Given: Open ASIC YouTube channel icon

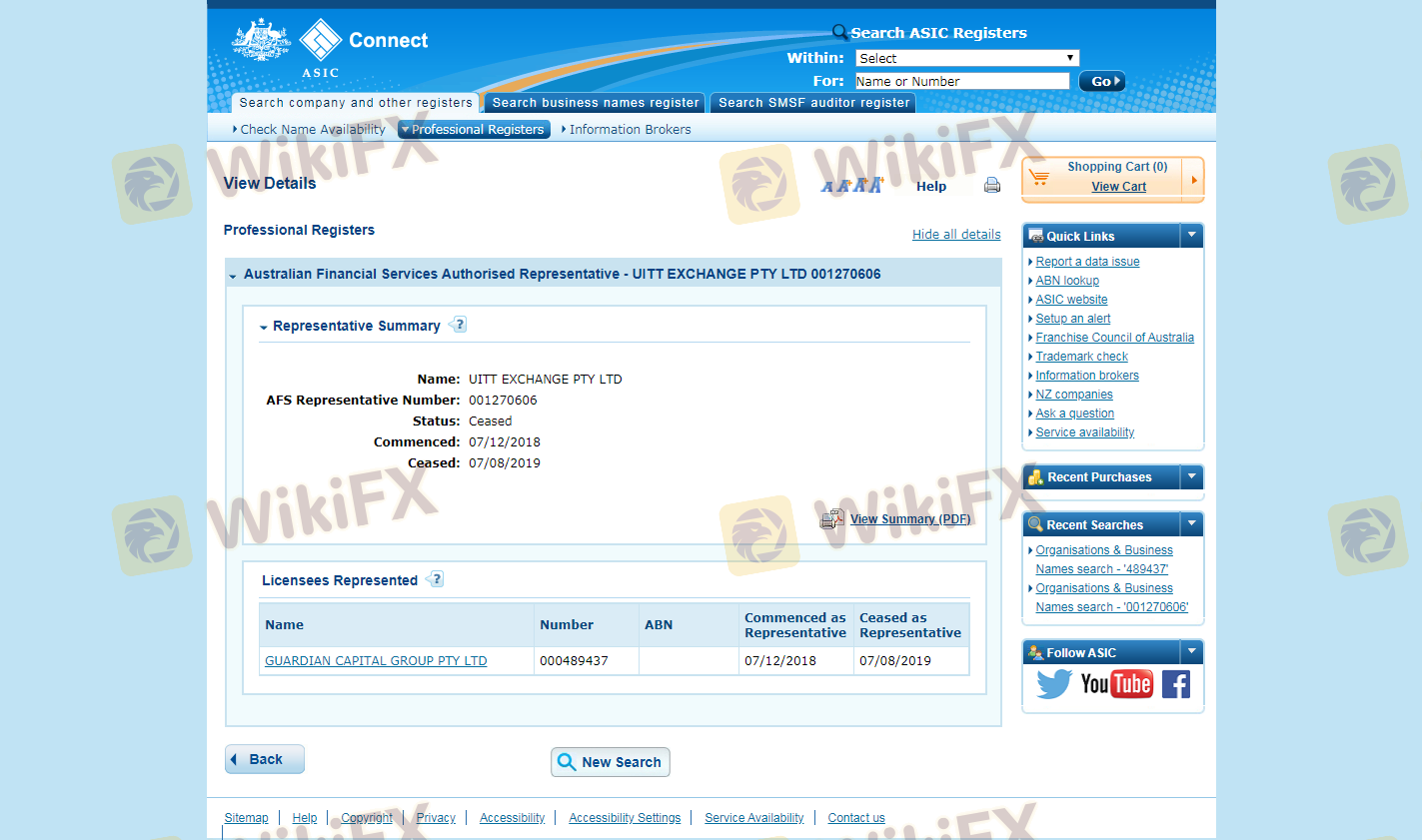Looking at the screenshot, I should point(1116,684).
